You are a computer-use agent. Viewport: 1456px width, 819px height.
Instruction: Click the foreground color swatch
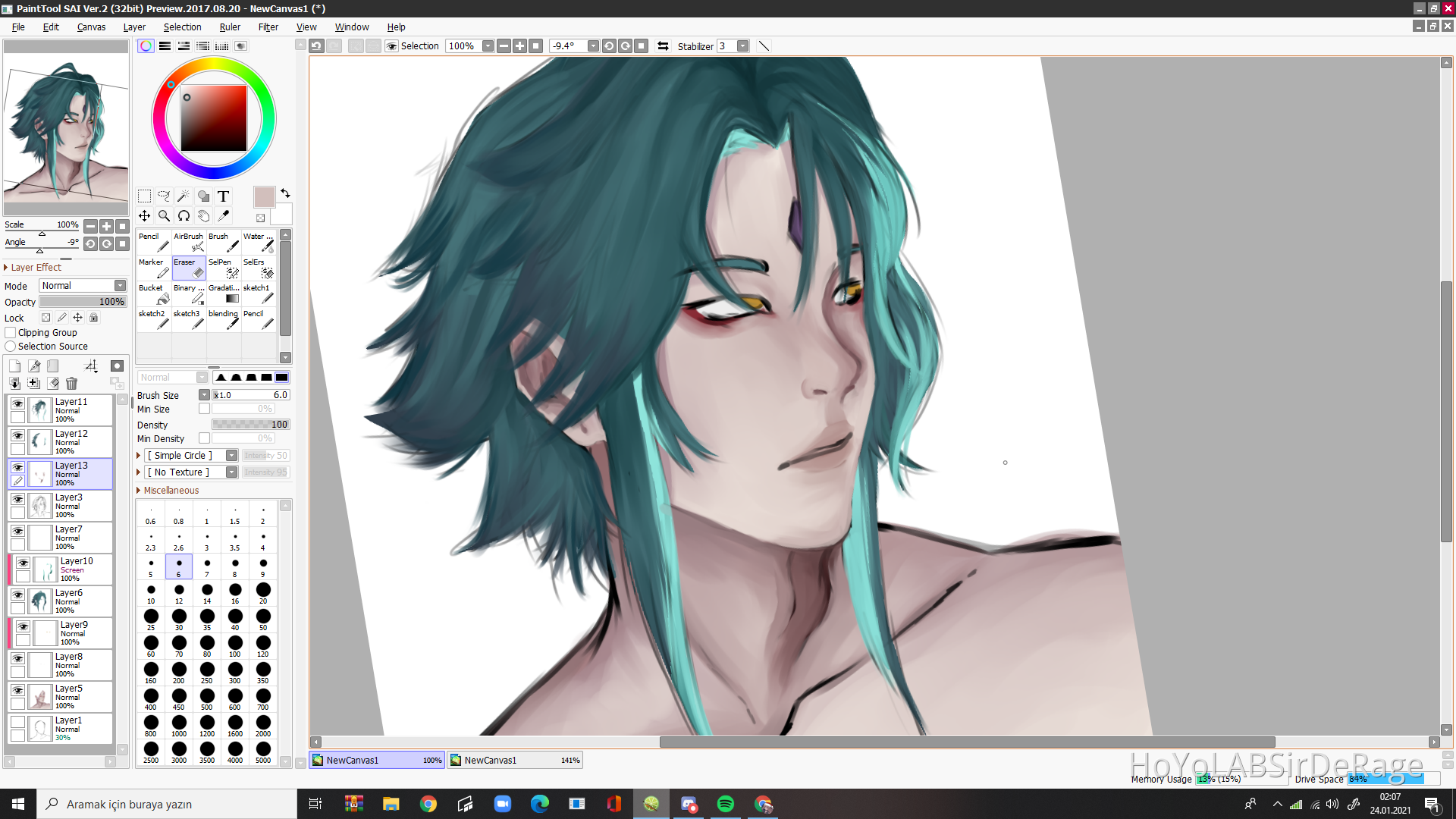[264, 197]
